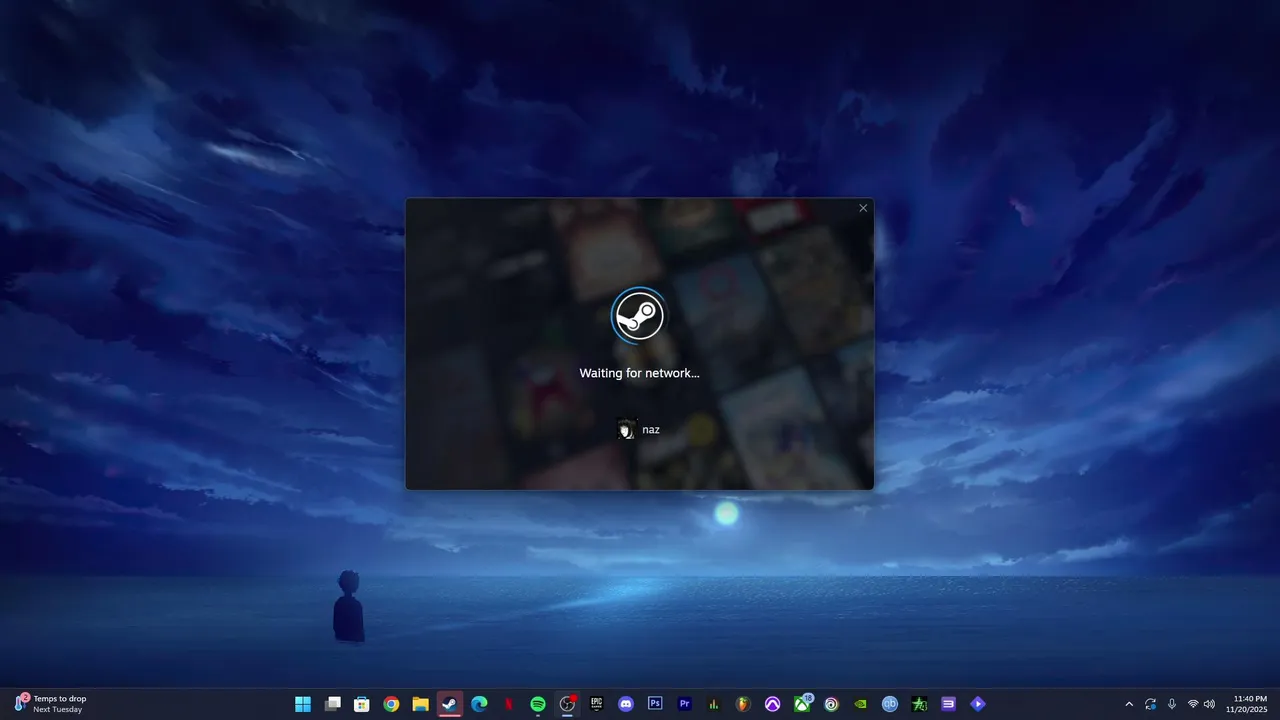
Task: Open the purple circle 'A' app in the taskbar
Action: pos(772,704)
